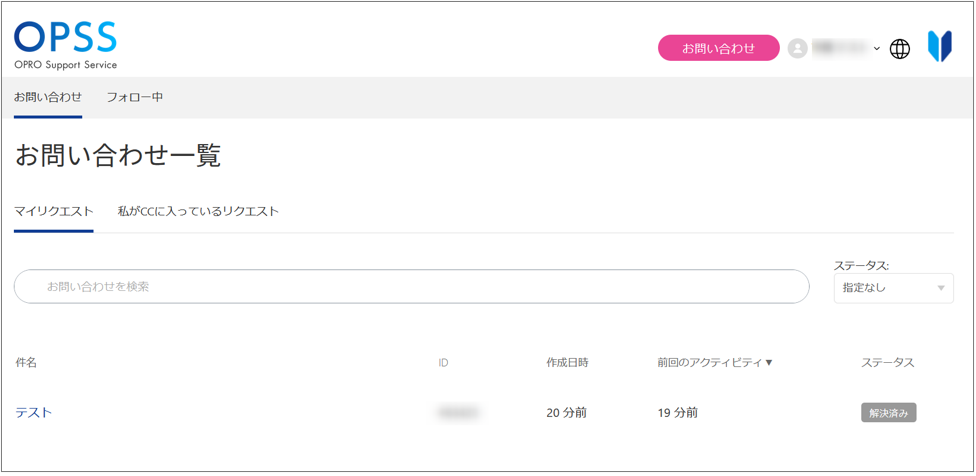Switch to the フォロー中 tab
This screenshot has height=476, width=976.
[135, 98]
